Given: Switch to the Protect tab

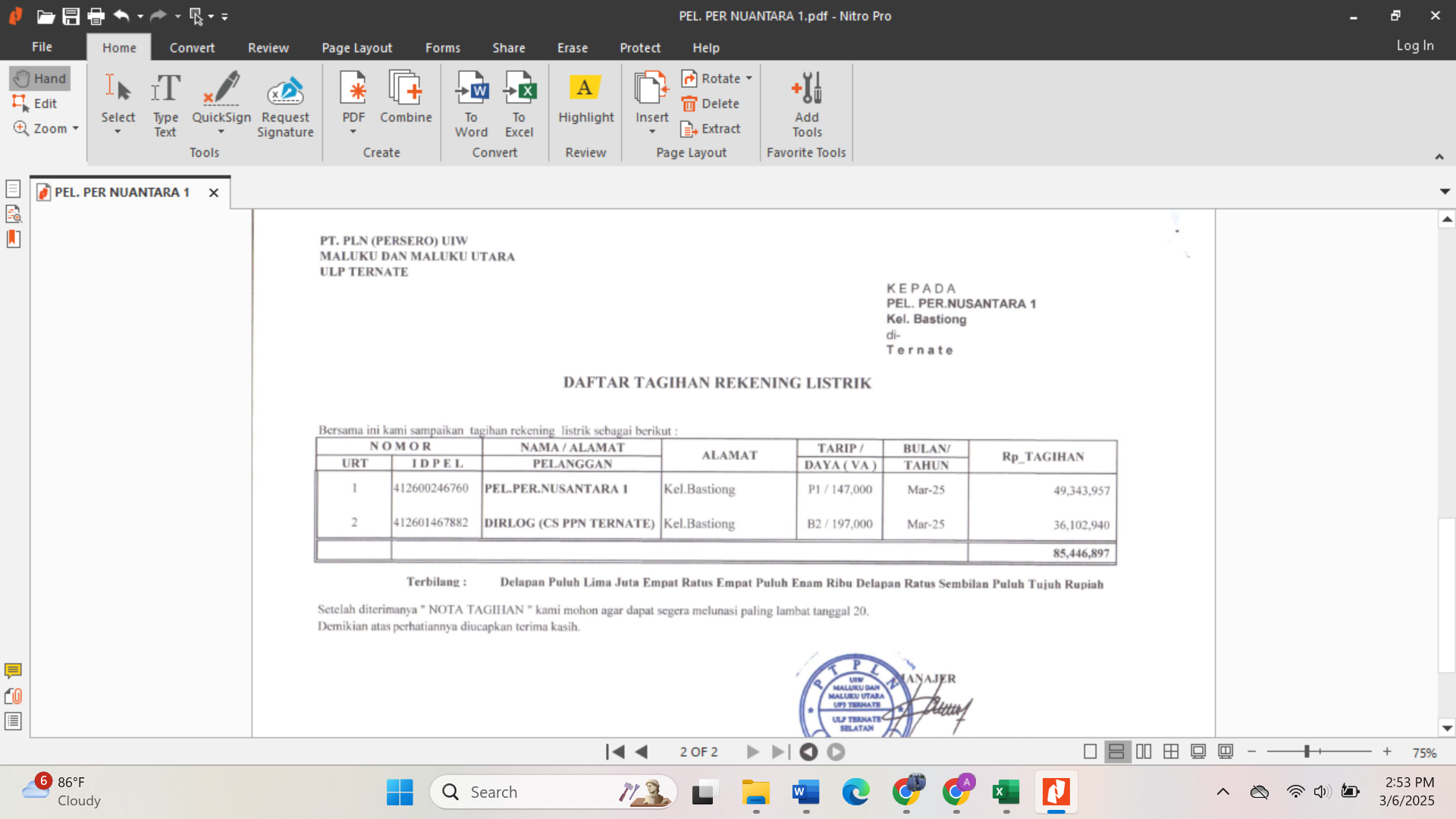Looking at the screenshot, I should tap(640, 47).
